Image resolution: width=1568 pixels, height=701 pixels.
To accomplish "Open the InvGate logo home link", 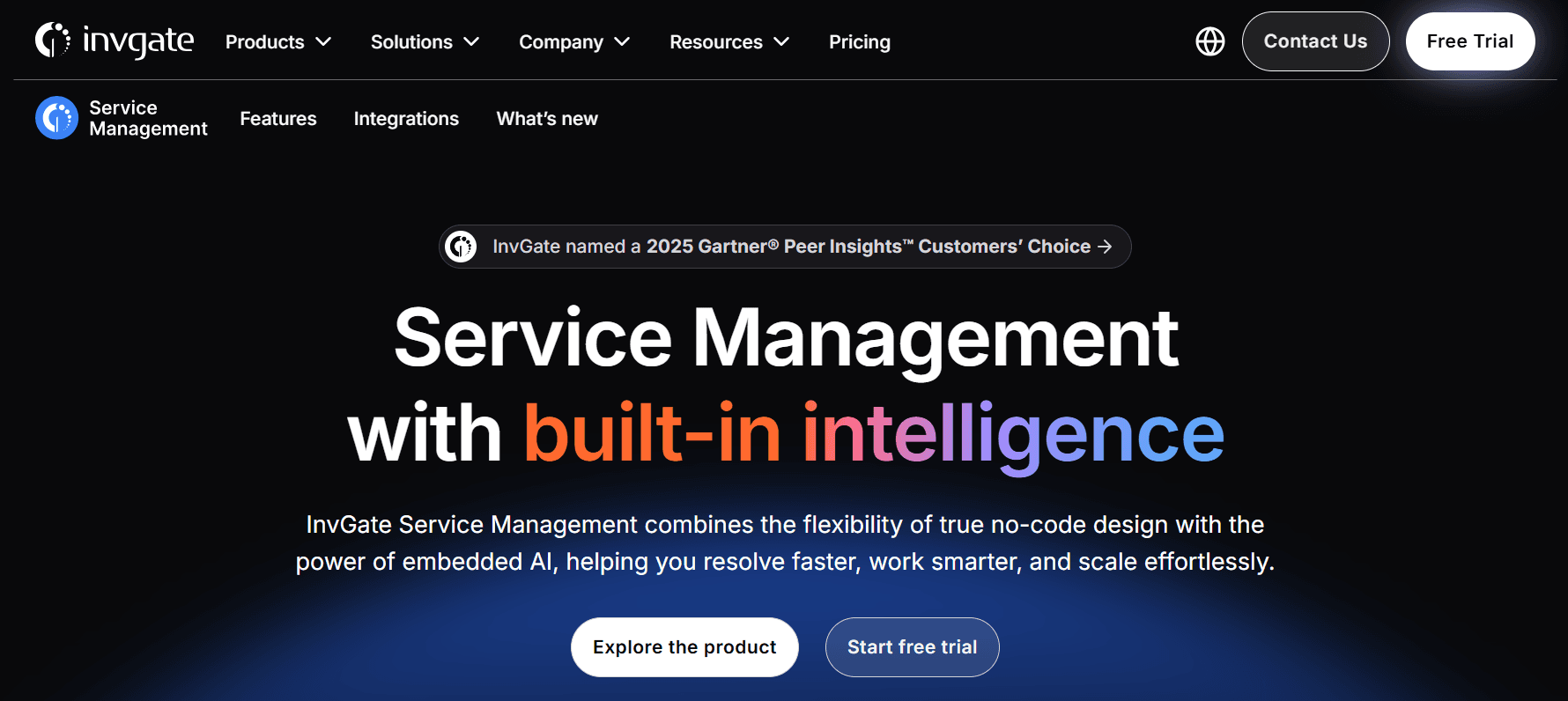I will 115,41.
